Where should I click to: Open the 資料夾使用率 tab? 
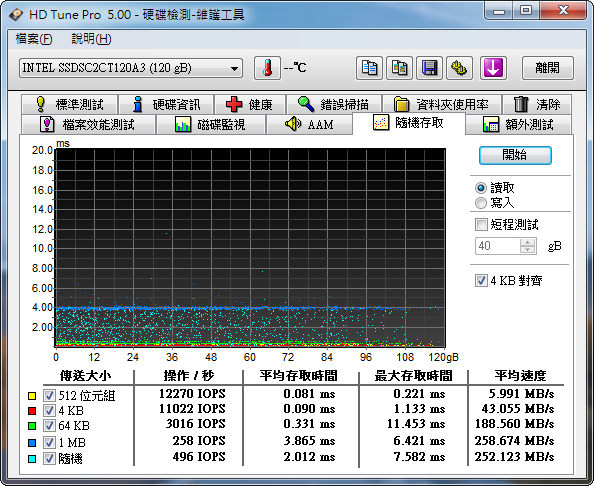point(442,104)
